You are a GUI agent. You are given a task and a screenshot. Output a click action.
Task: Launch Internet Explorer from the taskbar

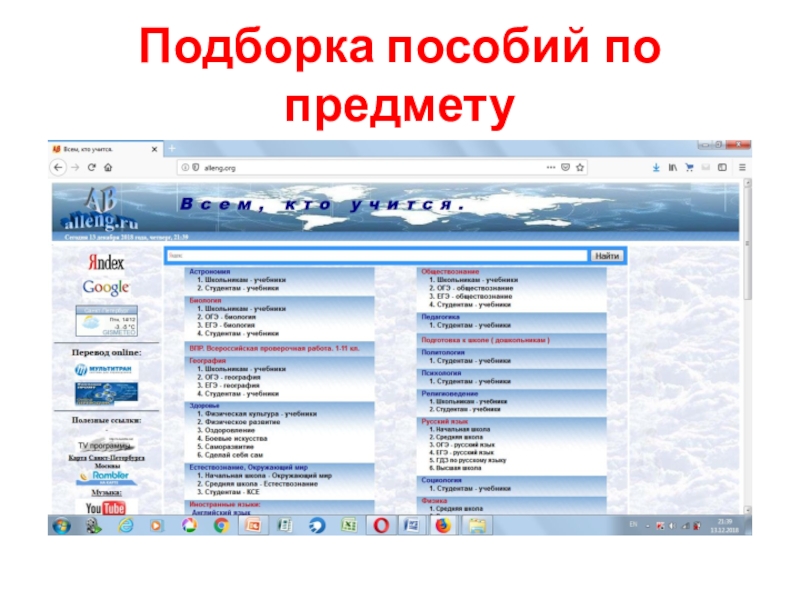tap(125, 526)
